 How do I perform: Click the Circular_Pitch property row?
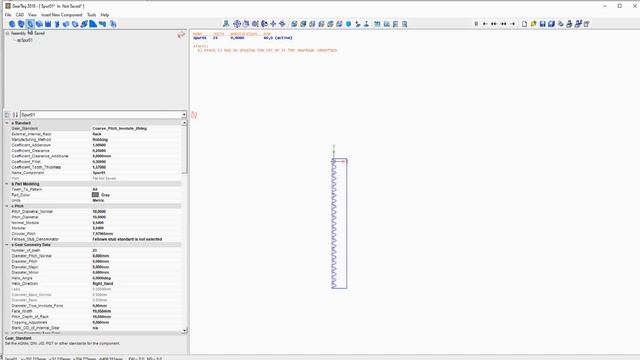[x=96, y=234]
